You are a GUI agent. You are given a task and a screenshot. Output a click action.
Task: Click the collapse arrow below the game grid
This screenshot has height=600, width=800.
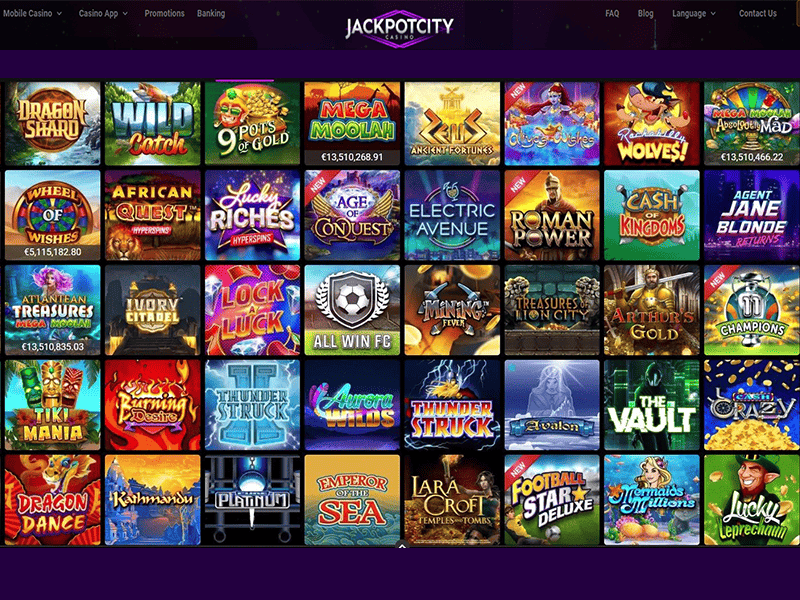click(x=402, y=546)
